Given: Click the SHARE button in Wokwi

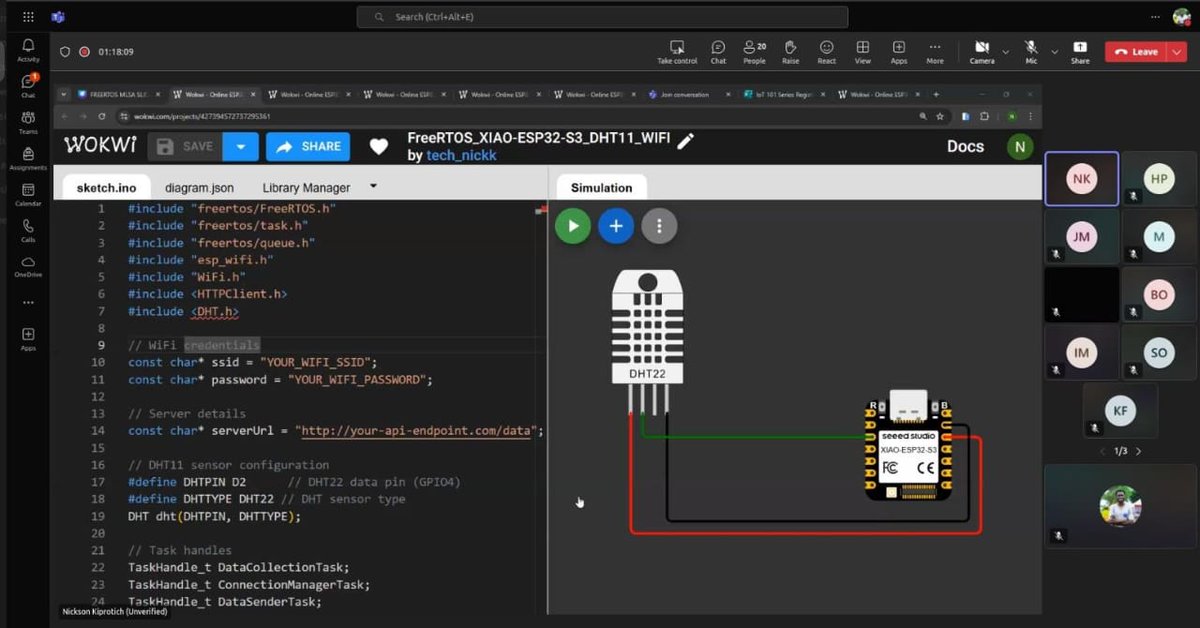Looking at the screenshot, I should click(308, 146).
